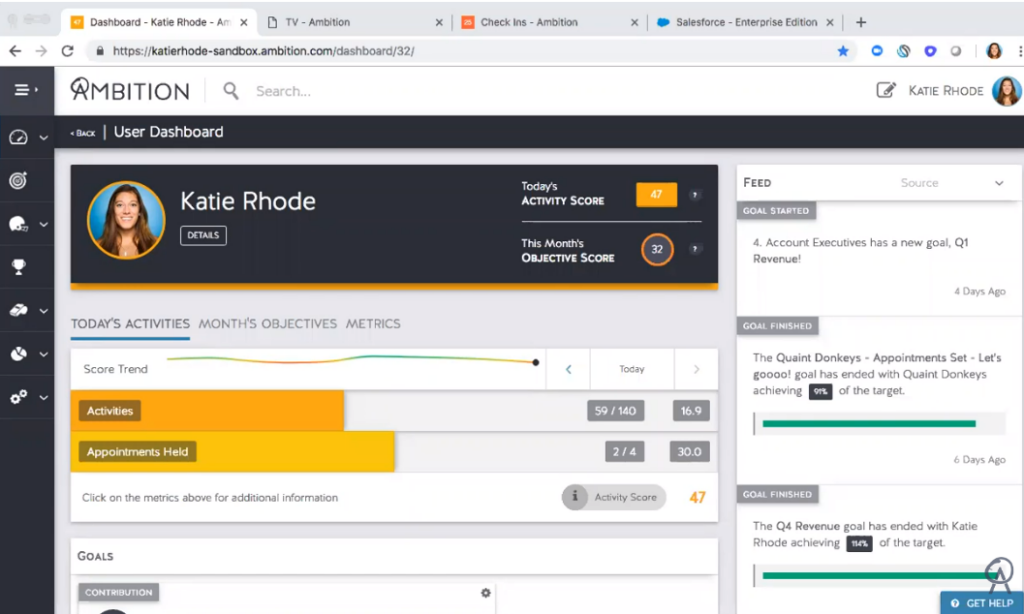This screenshot has width=1024, height=614.
Task: Click the gray sphere browser extension icon
Action: [x=955, y=51]
